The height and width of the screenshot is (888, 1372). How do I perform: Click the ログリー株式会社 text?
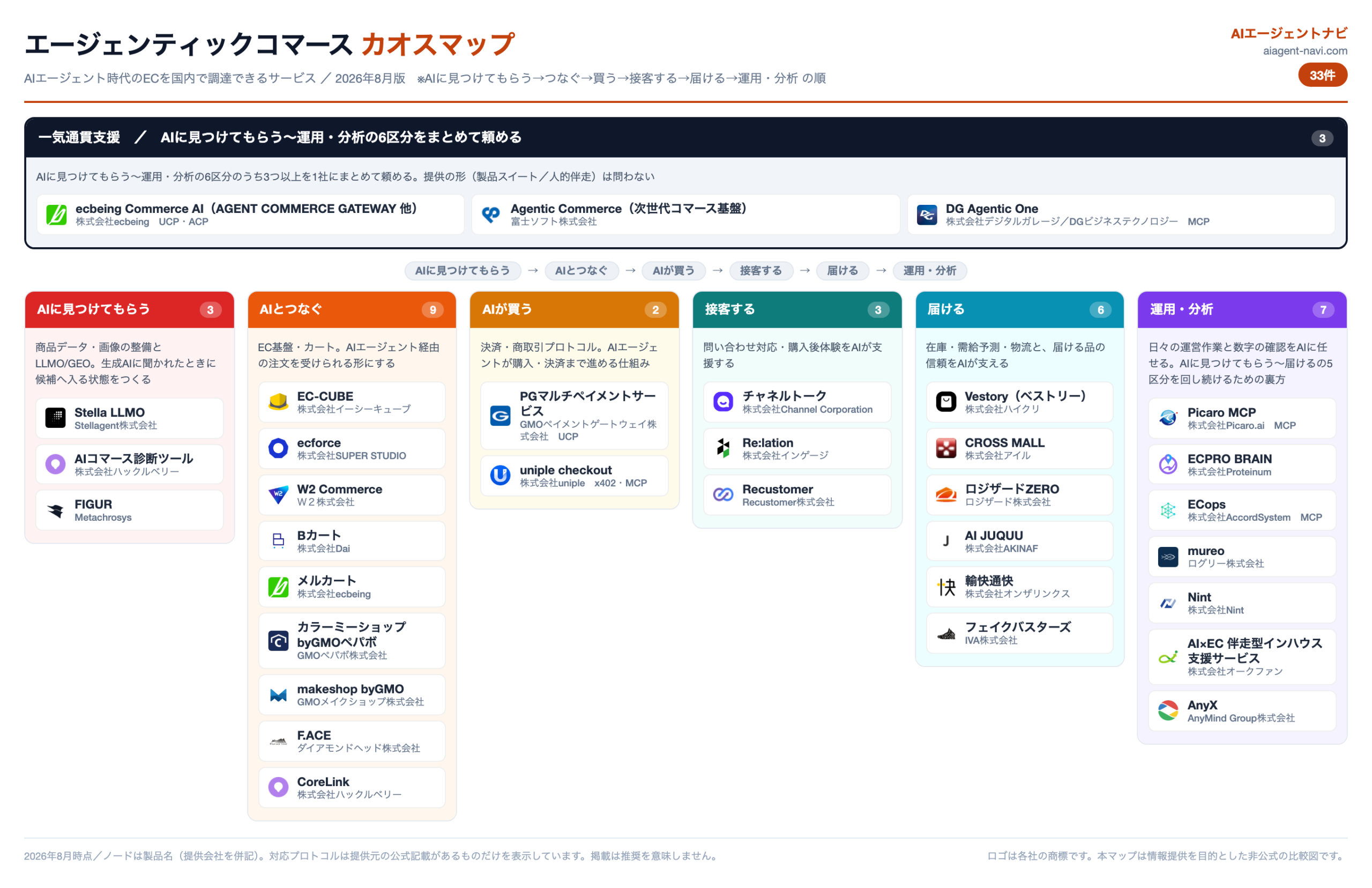1226,564
